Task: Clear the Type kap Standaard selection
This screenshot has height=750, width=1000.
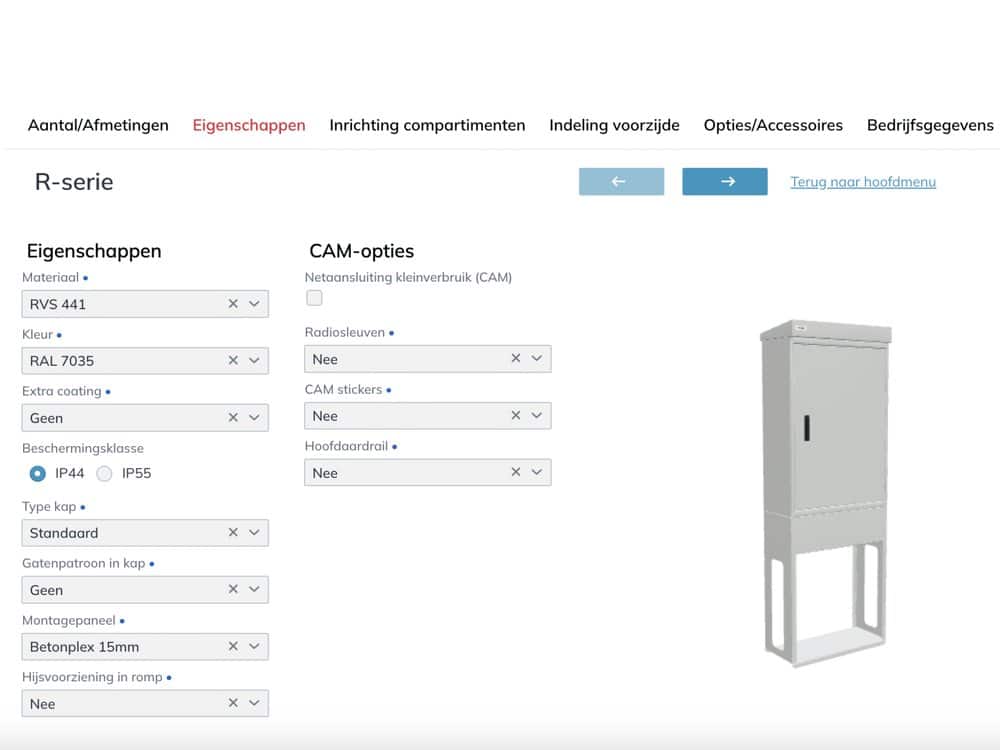Action: point(233,532)
